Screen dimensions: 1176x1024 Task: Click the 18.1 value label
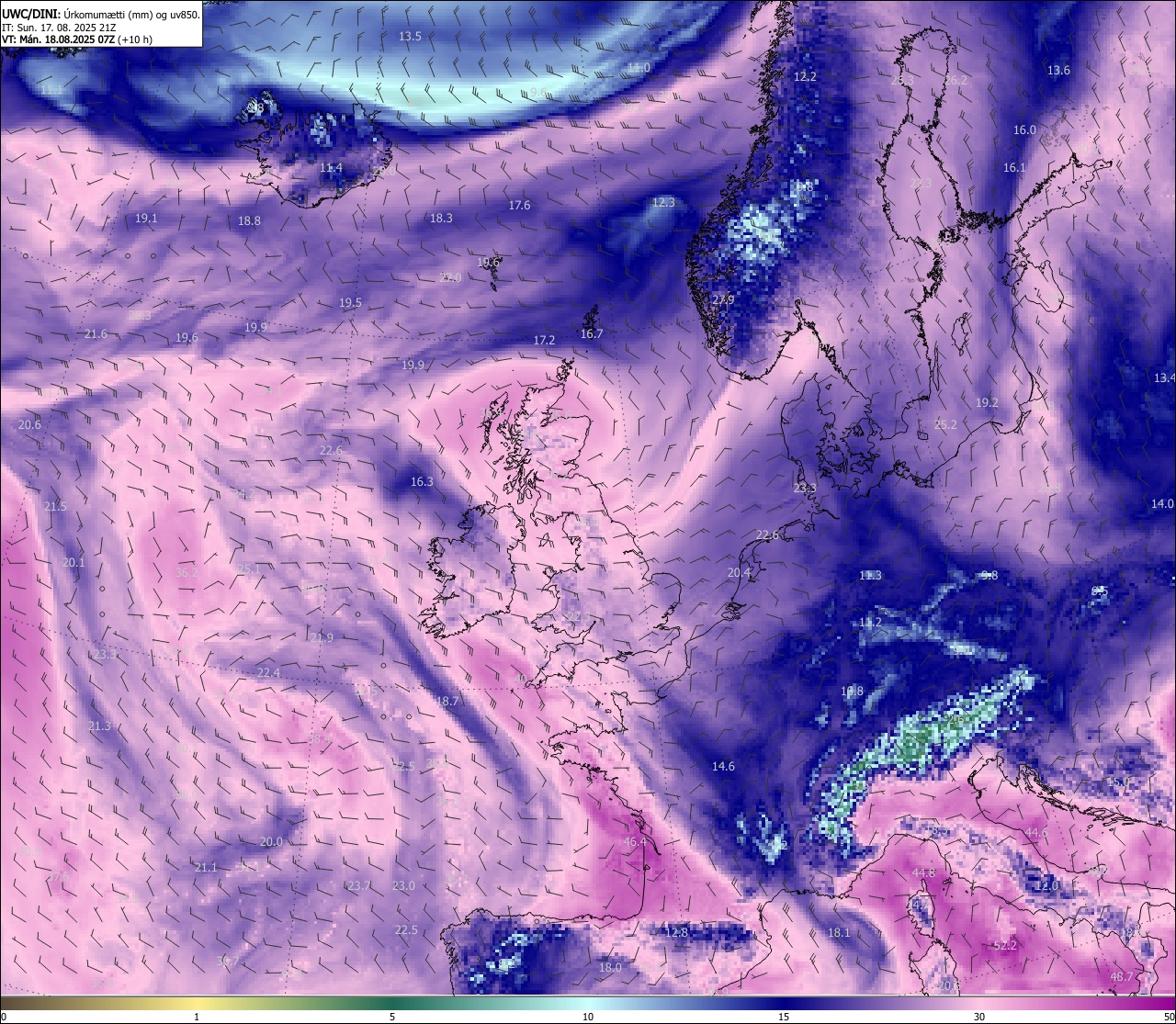(x=839, y=932)
